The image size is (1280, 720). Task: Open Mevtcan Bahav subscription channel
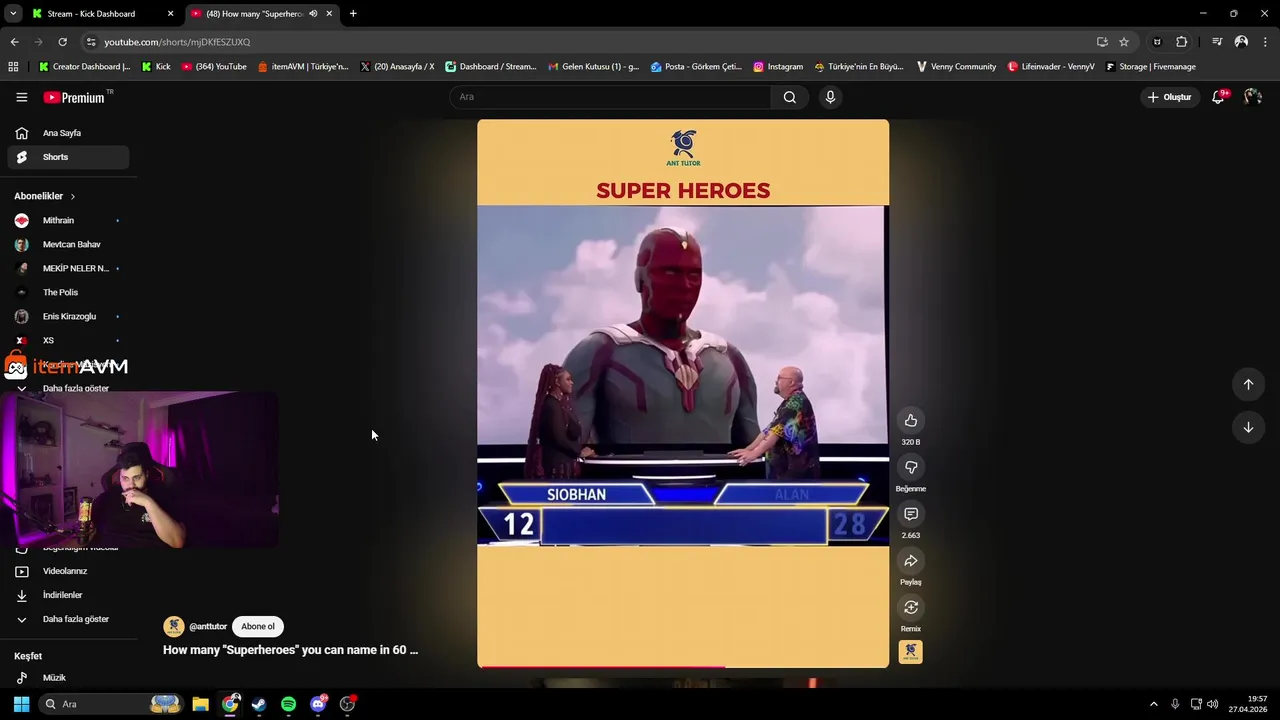tap(68, 244)
